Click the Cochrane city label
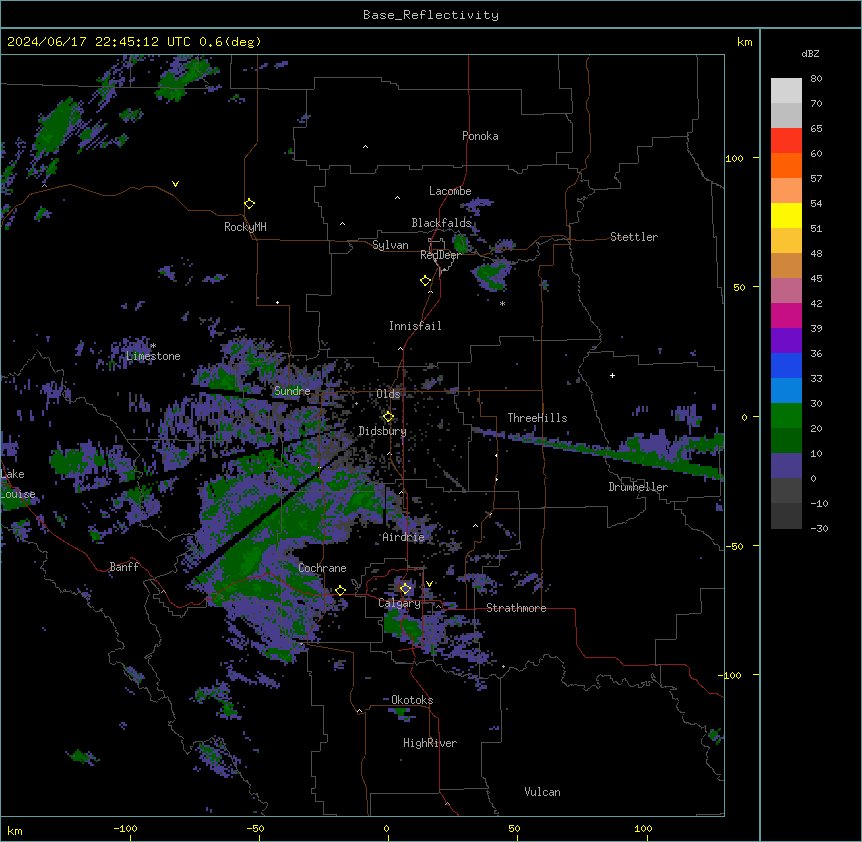Viewport: 862px width, 842px height. (322, 568)
